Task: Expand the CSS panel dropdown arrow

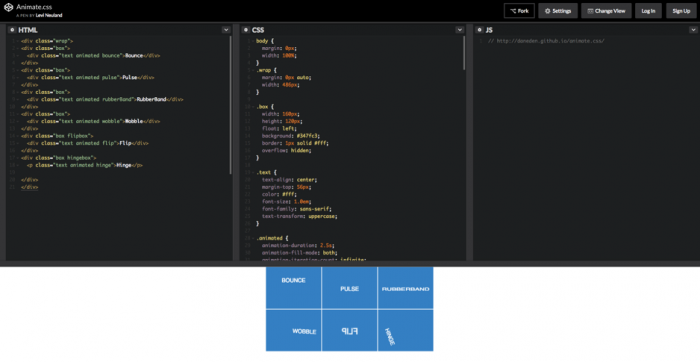Action: tap(459, 30)
